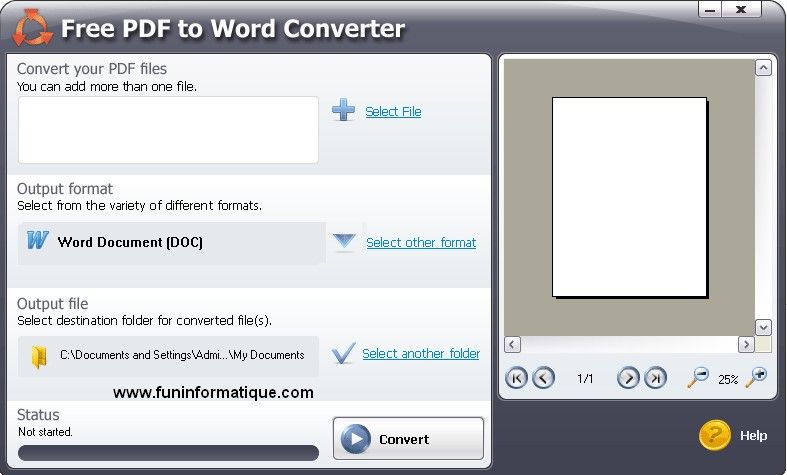787x475 pixels.
Task: Click the Not started status text
Action: [x=45, y=432]
